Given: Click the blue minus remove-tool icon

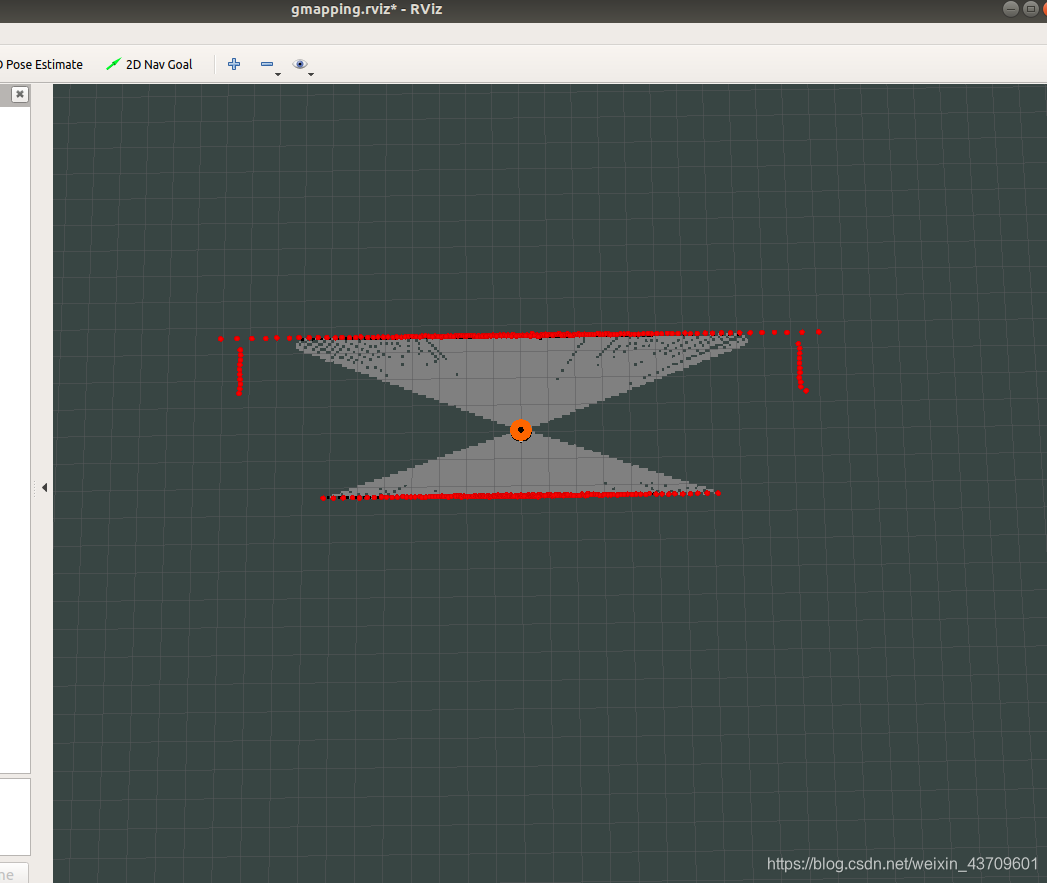Looking at the screenshot, I should pos(267,64).
